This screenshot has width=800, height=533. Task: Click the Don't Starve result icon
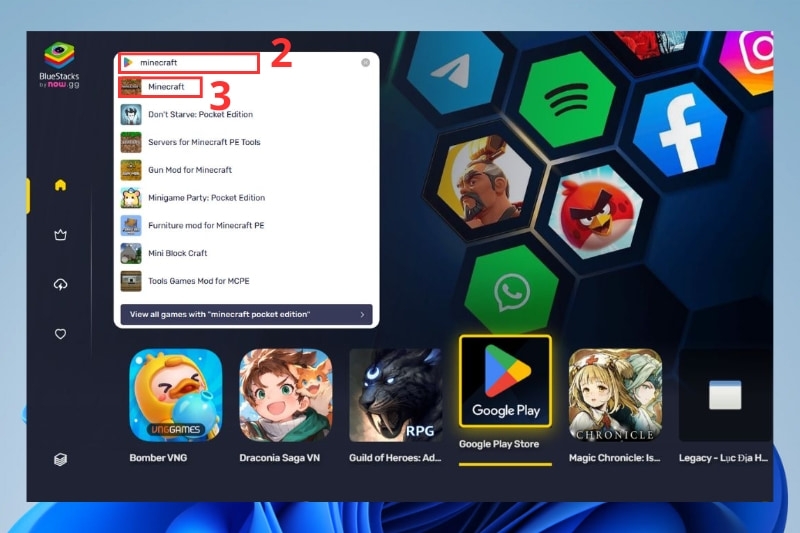[131, 114]
